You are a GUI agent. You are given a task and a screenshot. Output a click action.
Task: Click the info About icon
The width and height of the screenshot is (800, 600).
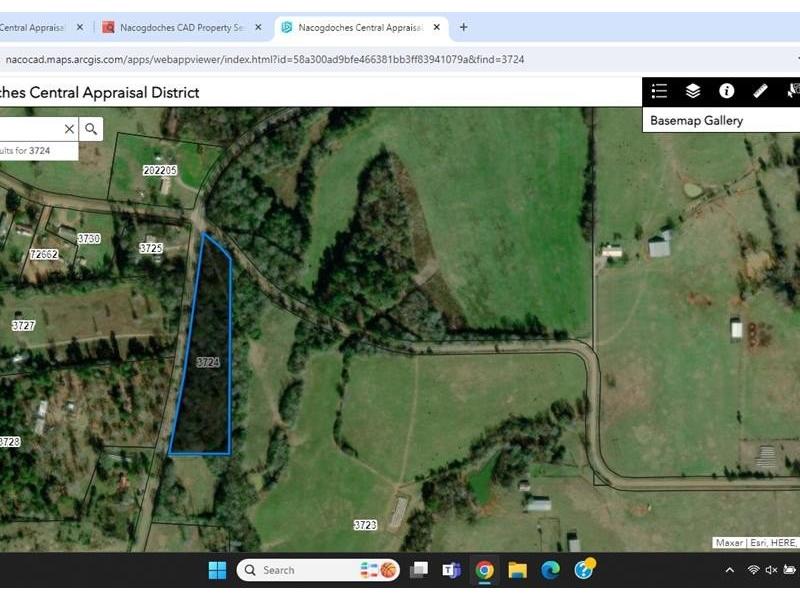coord(727,91)
